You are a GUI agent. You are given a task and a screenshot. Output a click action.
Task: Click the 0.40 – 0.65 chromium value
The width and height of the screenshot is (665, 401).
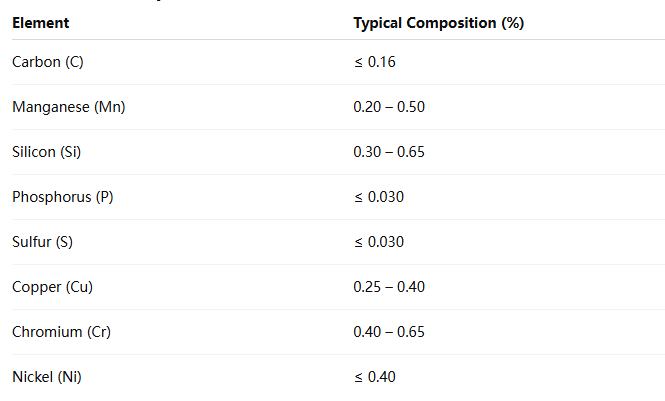(389, 332)
